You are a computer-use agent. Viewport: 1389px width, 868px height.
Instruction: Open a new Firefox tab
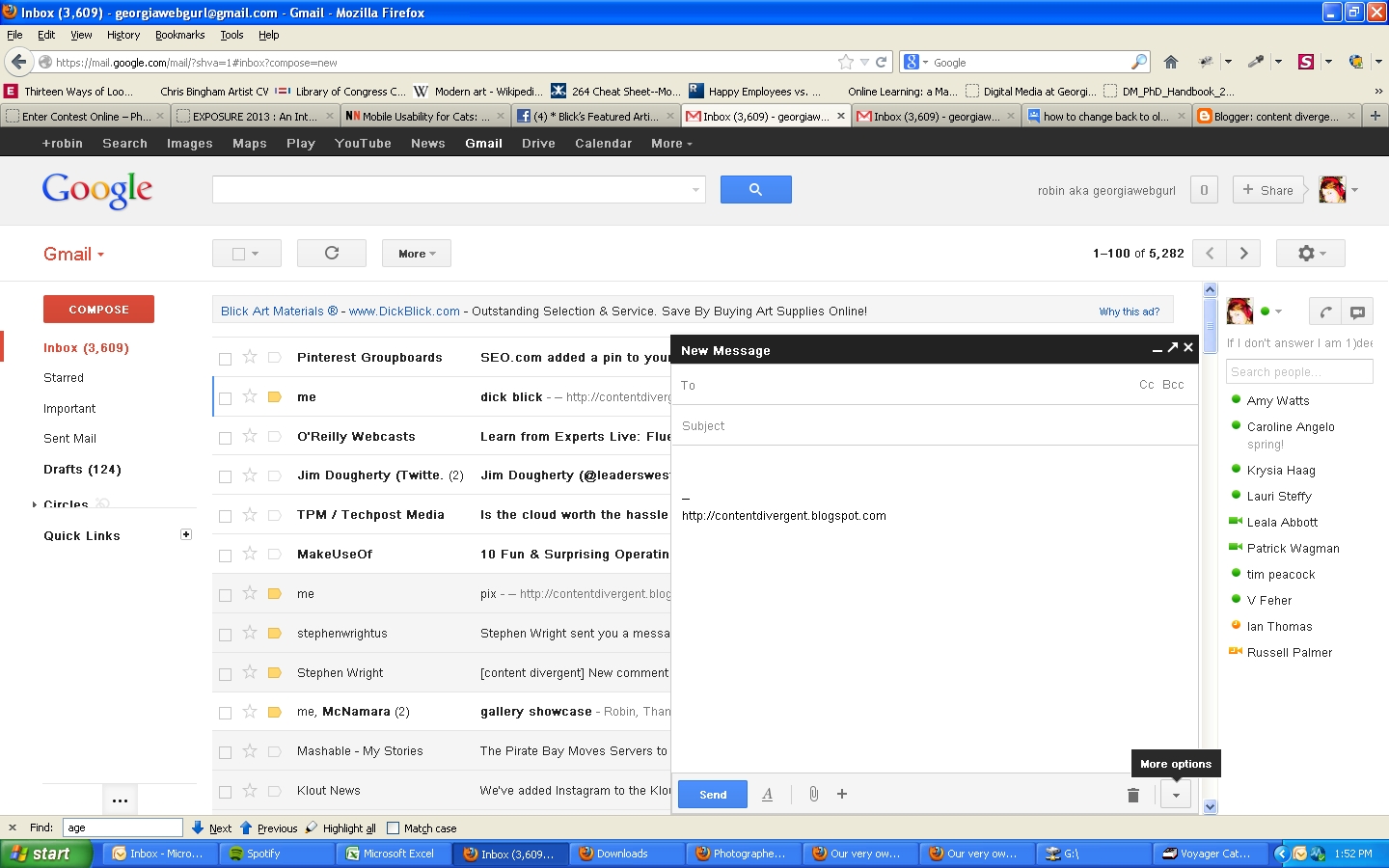pyautogui.click(x=1375, y=116)
